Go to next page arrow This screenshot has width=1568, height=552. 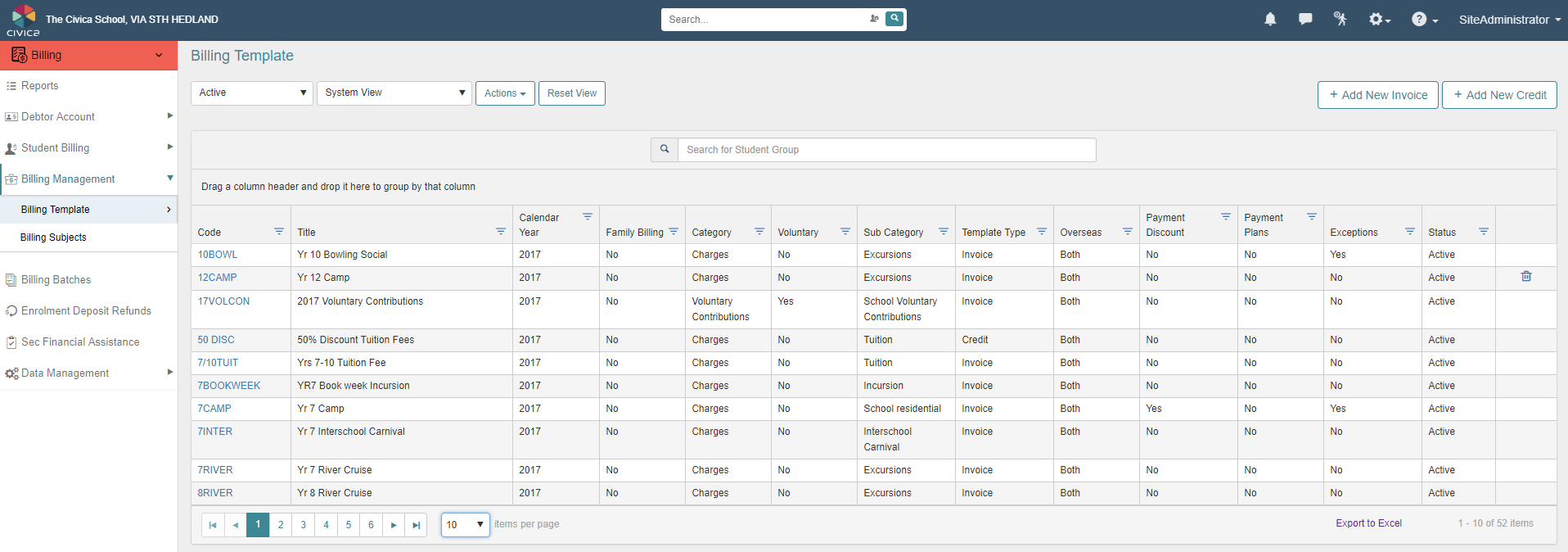coord(394,525)
